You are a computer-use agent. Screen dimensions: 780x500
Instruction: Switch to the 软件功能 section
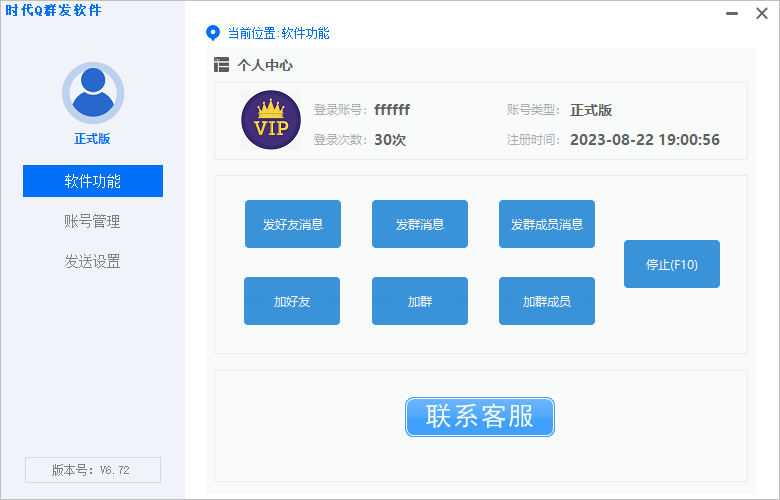(93, 181)
